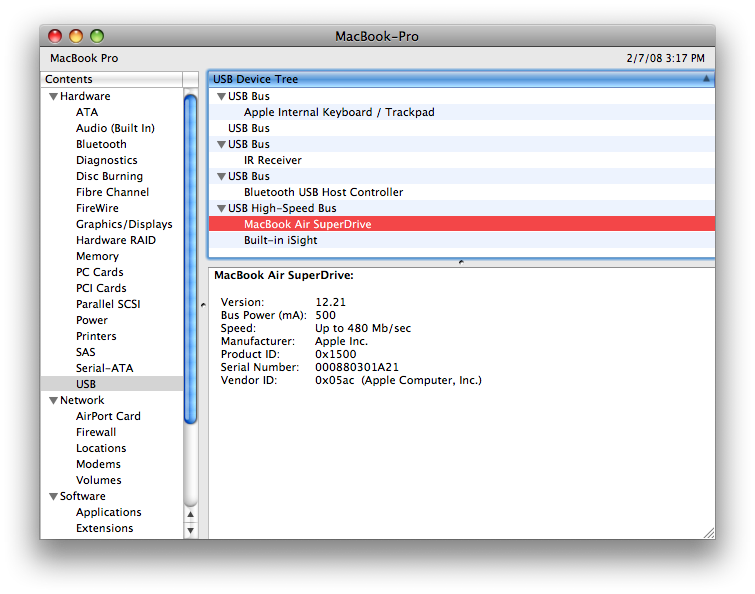Close the window with red button

tap(55, 36)
